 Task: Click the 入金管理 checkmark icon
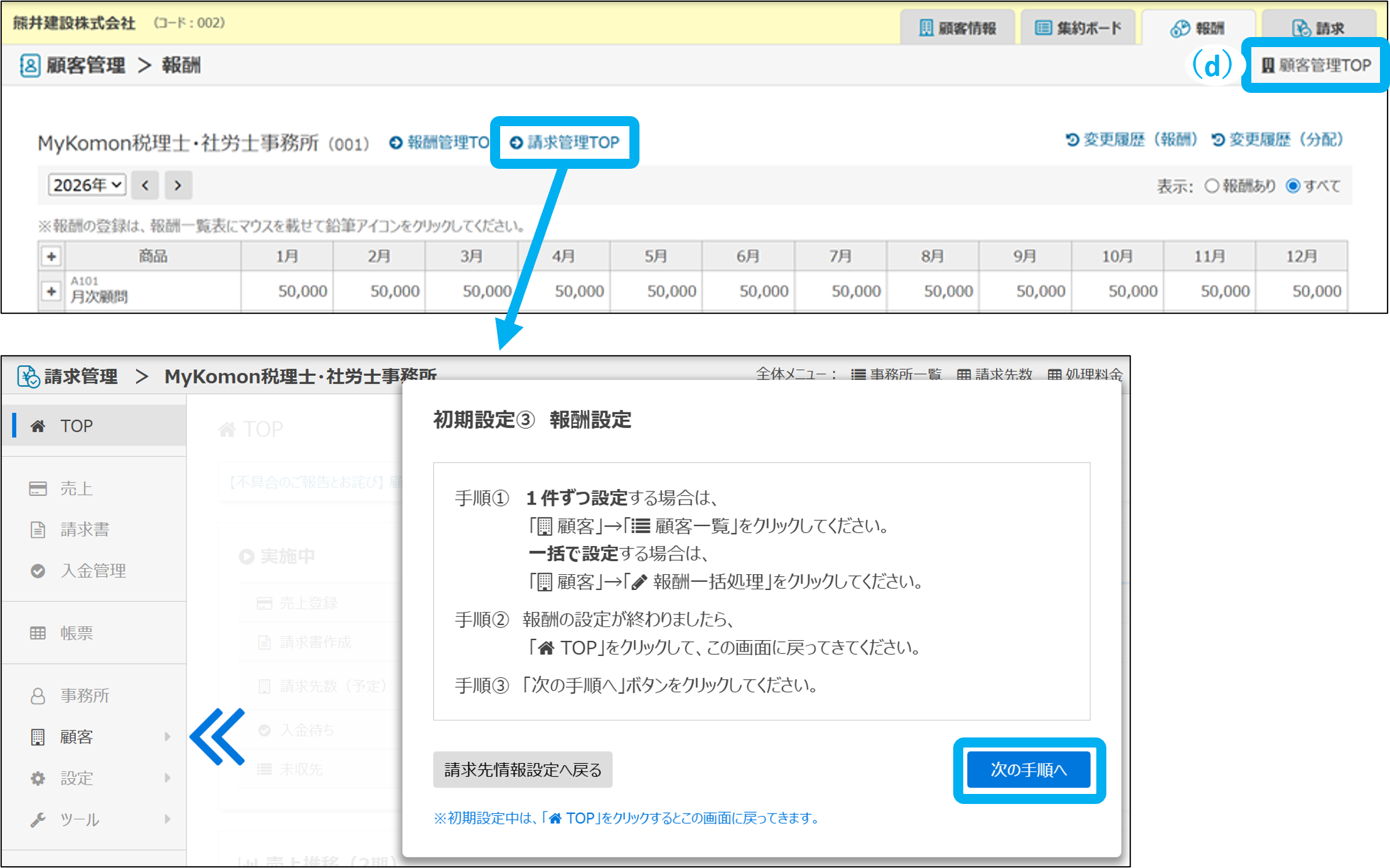coord(38,571)
